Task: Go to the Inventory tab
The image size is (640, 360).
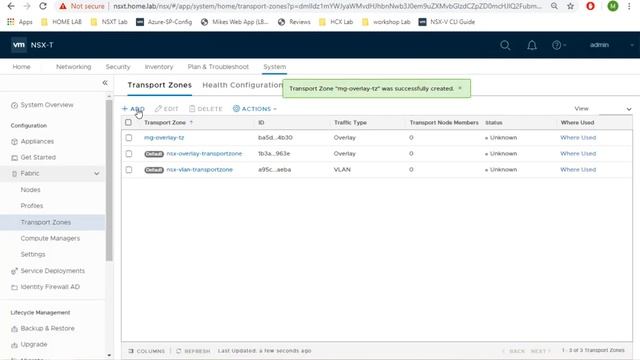Action: (x=159, y=67)
